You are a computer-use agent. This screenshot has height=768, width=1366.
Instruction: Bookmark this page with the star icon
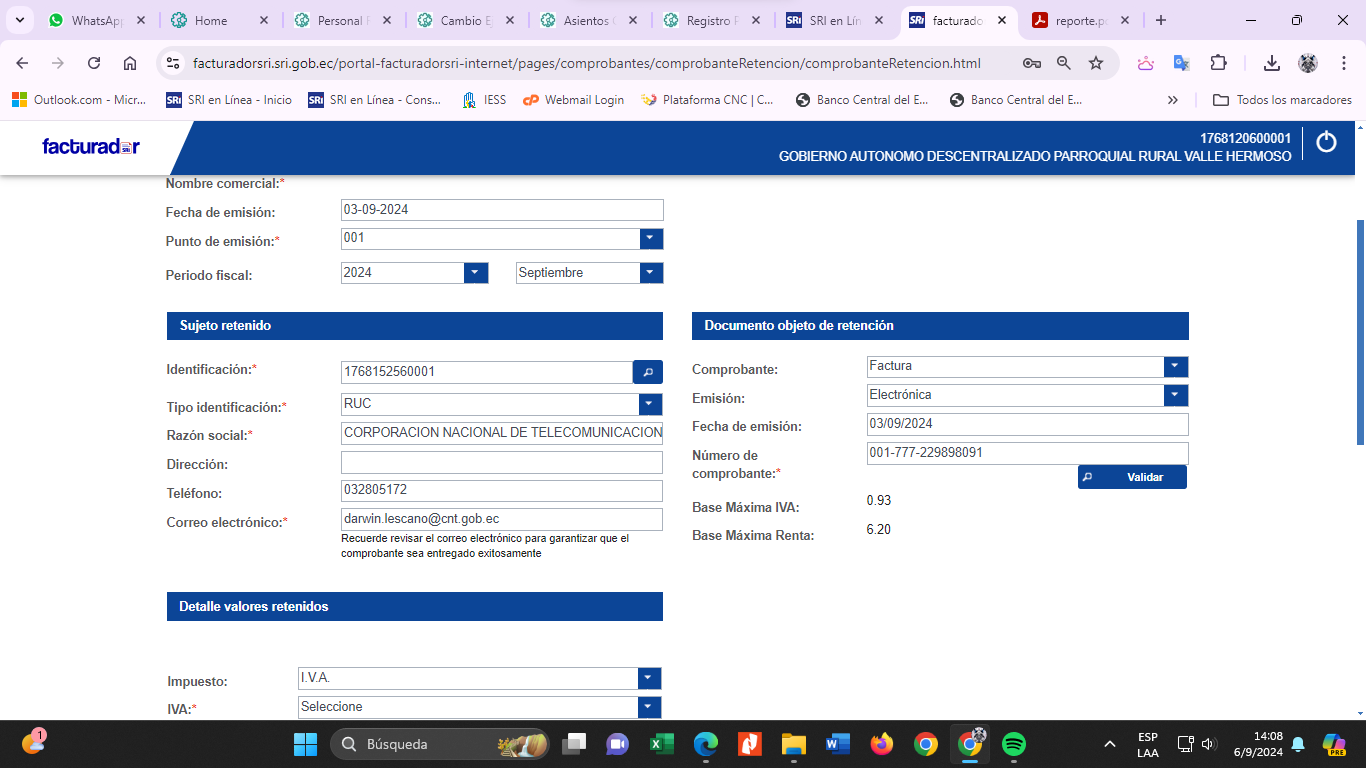click(1096, 63)
